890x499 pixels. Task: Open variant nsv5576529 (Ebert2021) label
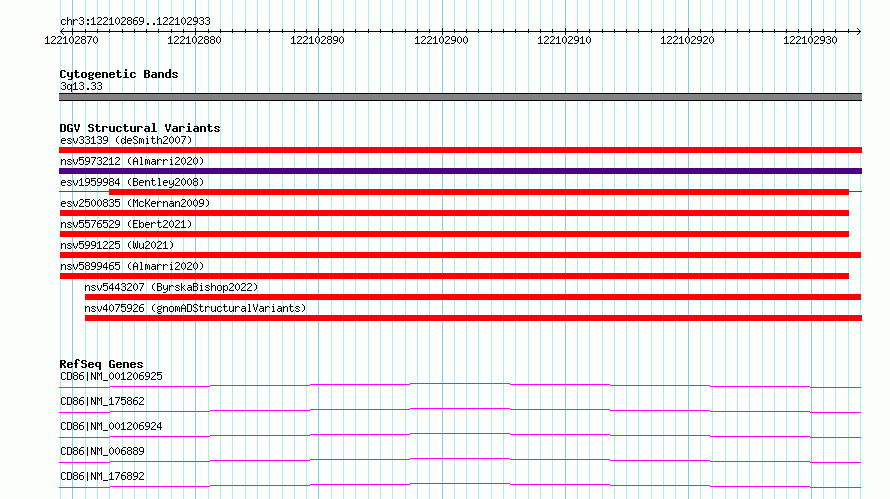point(126,224)
